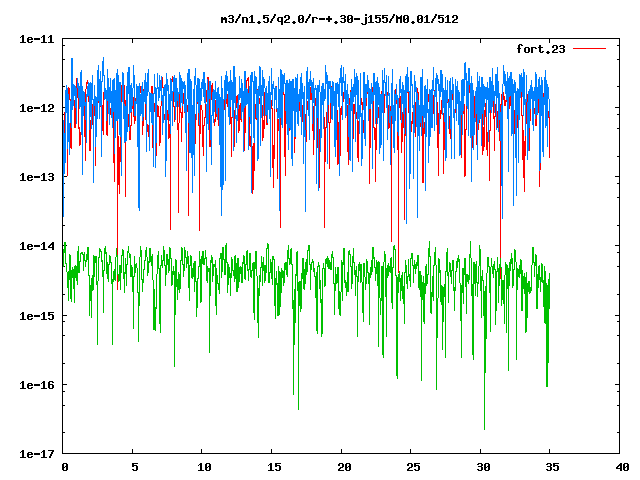Click the 1e-15 y-axis label

(37, 316)
